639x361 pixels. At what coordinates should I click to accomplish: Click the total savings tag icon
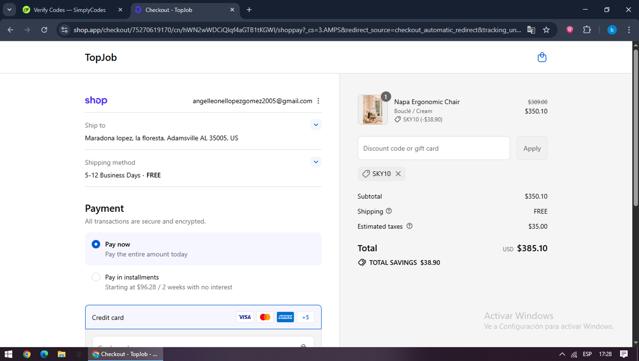361,262
